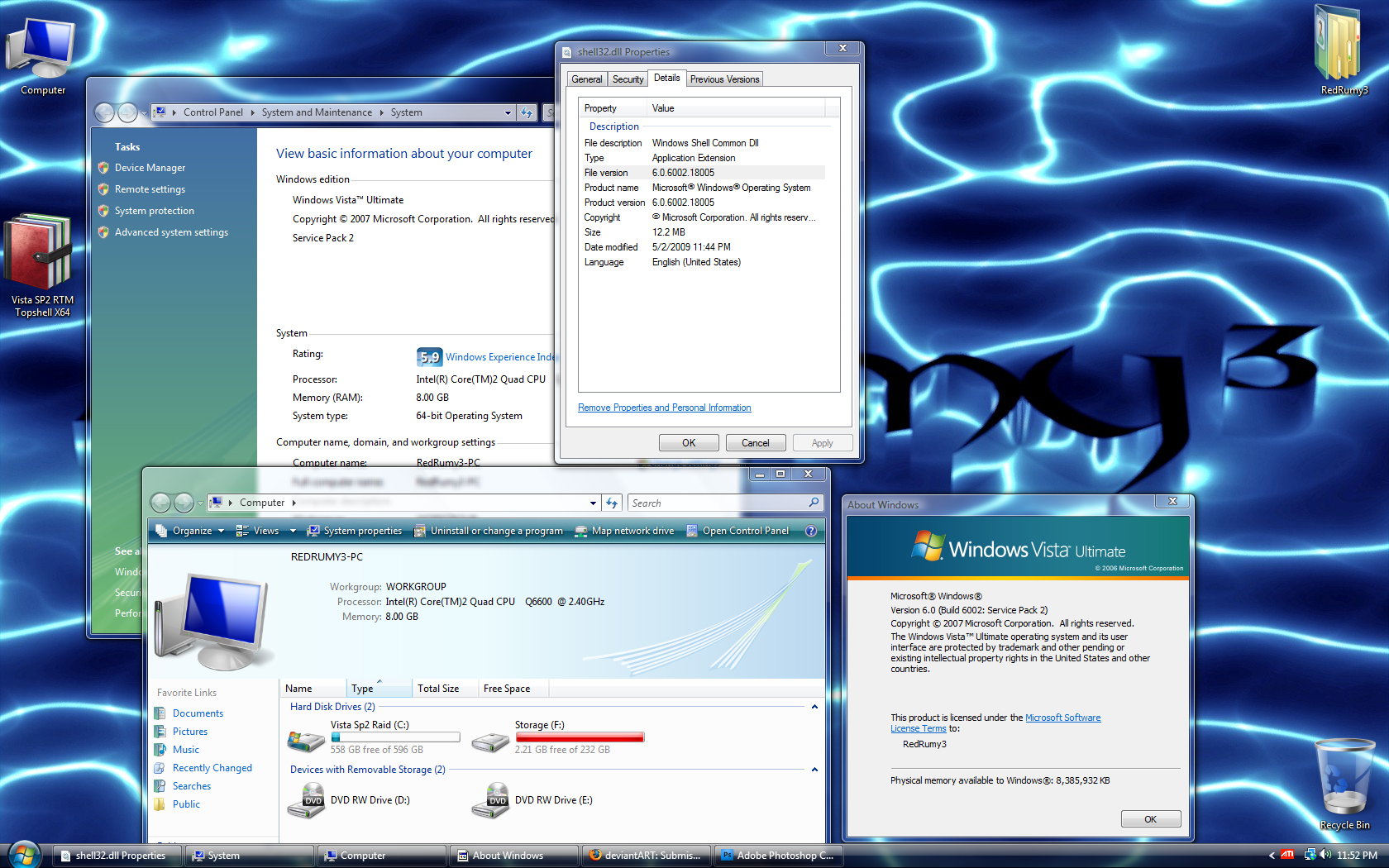Image resolution: width=1389 pixels, height=868 pixels.
Task: Collapse Devices with Removable Storage group
Action: click(814, 770)
